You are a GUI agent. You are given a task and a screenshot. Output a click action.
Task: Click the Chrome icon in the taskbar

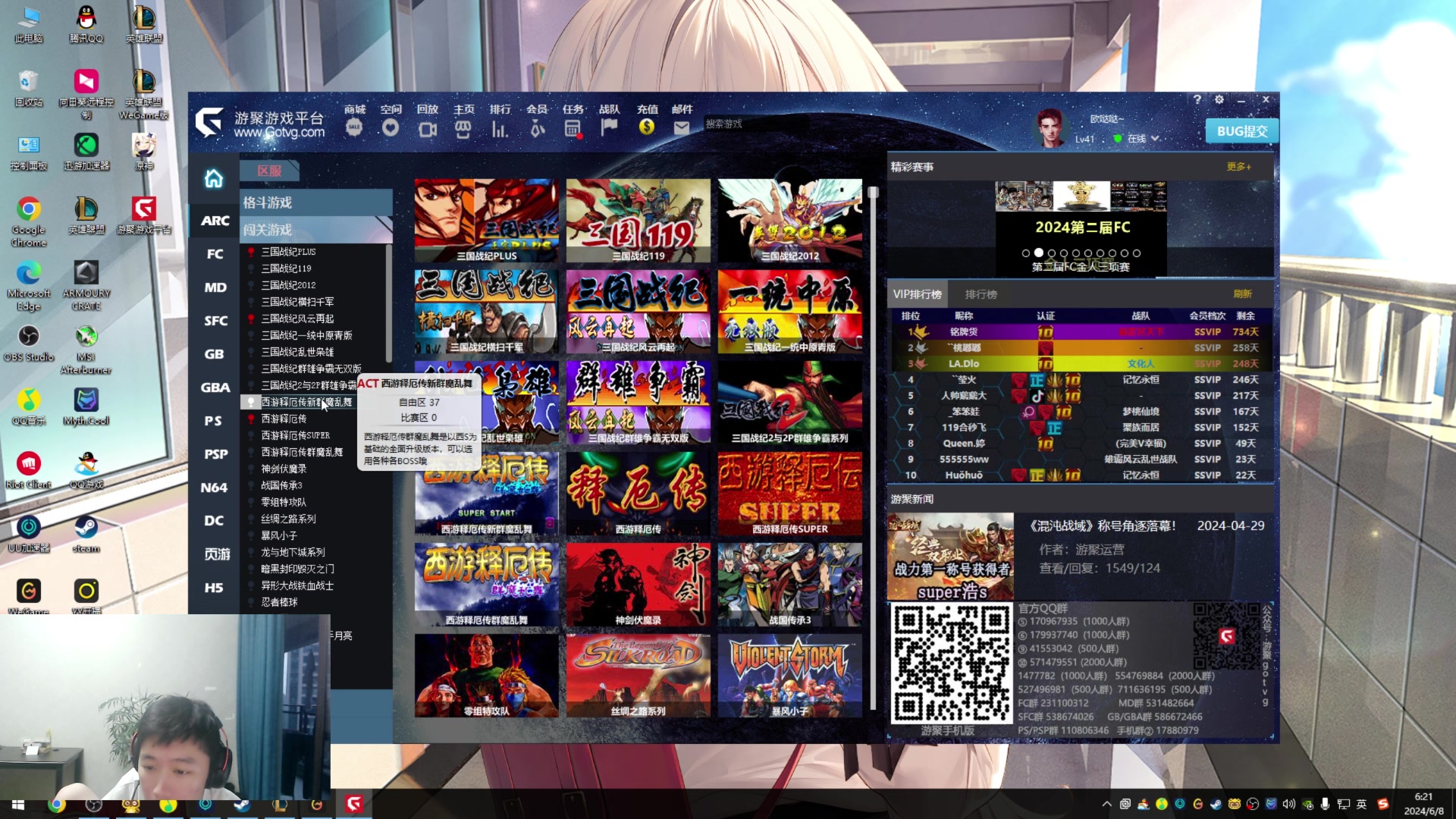(57, 805)
